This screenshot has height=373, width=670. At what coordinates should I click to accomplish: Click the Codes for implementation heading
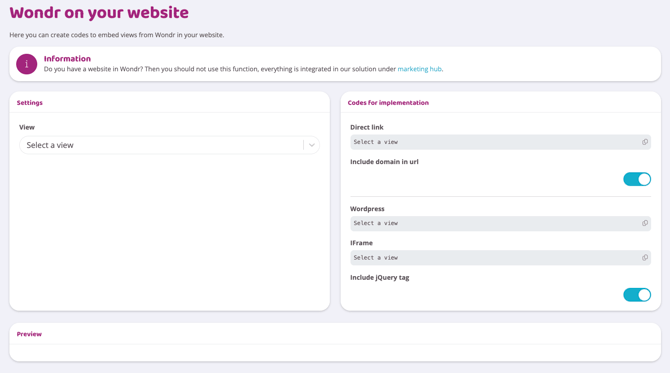tap(388, 103)
